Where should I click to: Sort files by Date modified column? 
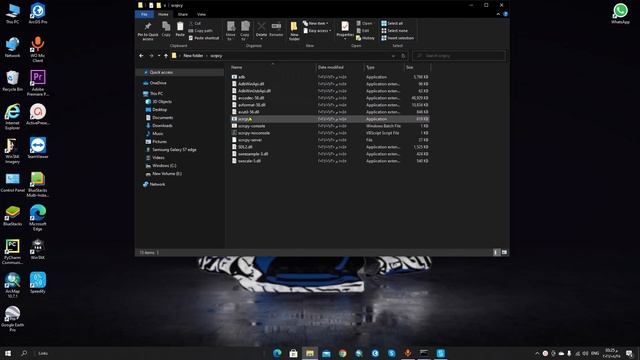pos(340,67)
